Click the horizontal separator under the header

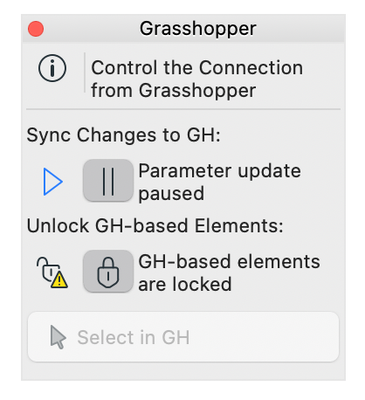click(183, 109)
